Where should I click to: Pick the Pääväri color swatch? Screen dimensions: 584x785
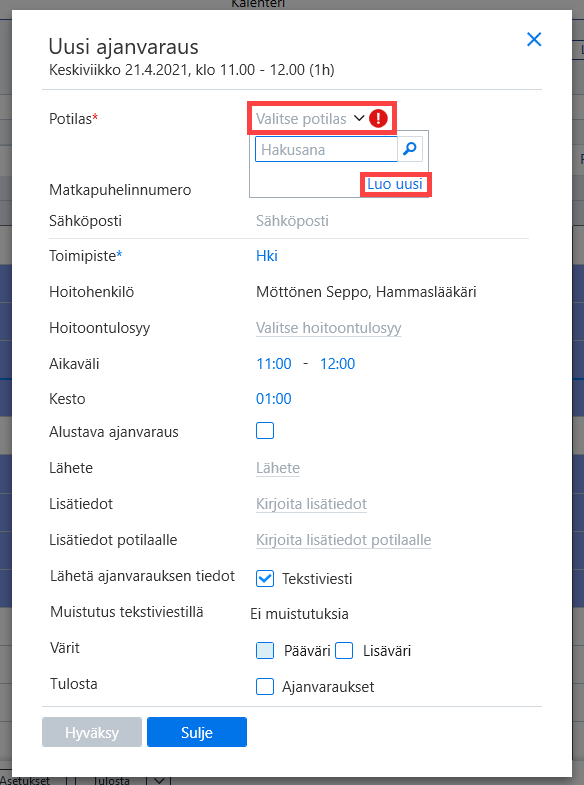(x=265, y=651)
